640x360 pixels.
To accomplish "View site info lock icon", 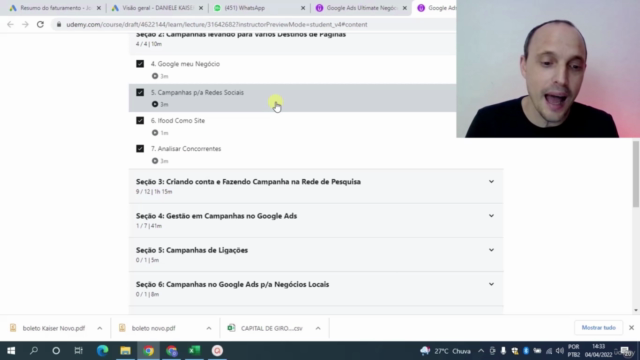I will tap(59, 24).
